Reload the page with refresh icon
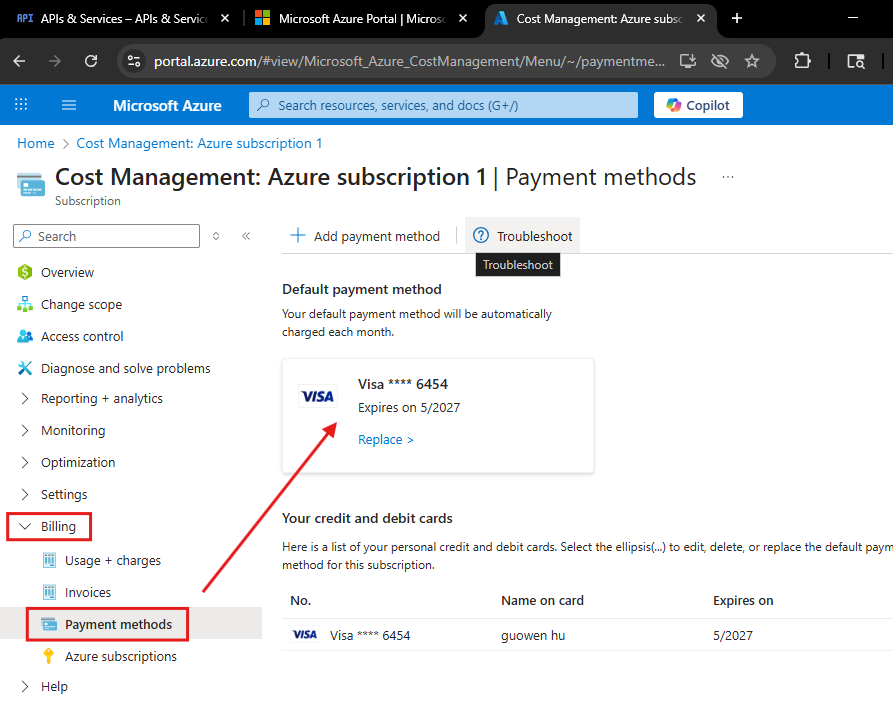The image size is (893, 724). (91, 61)
